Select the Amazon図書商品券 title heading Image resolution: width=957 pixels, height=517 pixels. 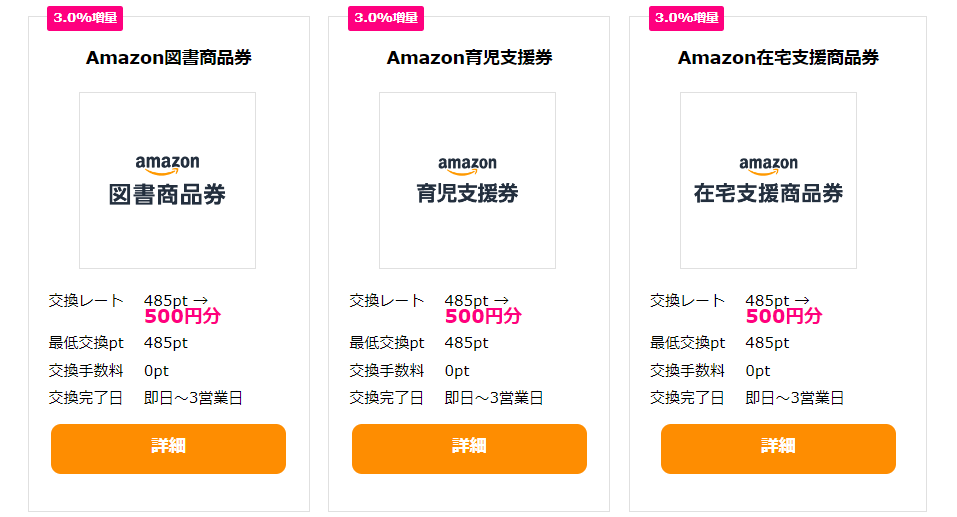pos(169,57)
